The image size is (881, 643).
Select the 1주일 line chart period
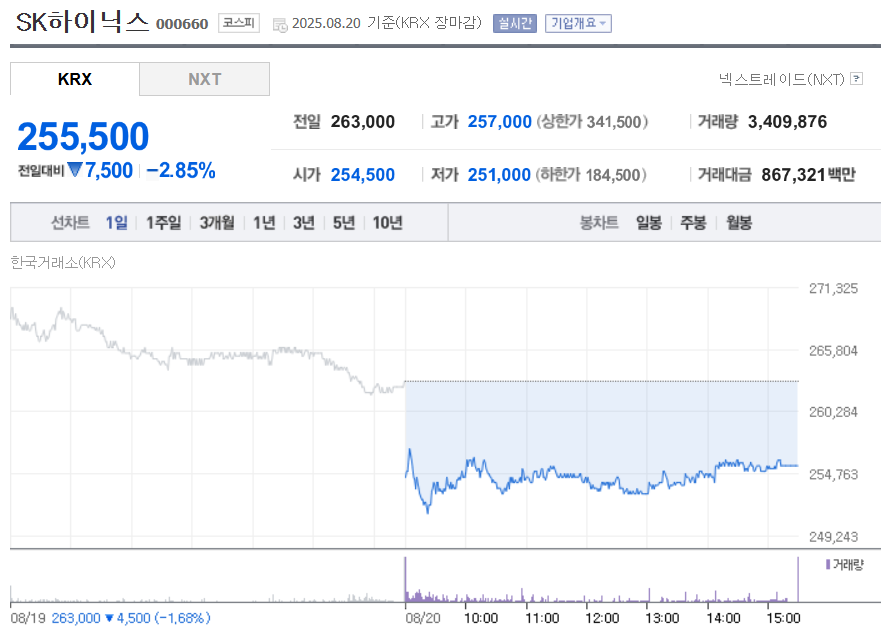point(164,223)
